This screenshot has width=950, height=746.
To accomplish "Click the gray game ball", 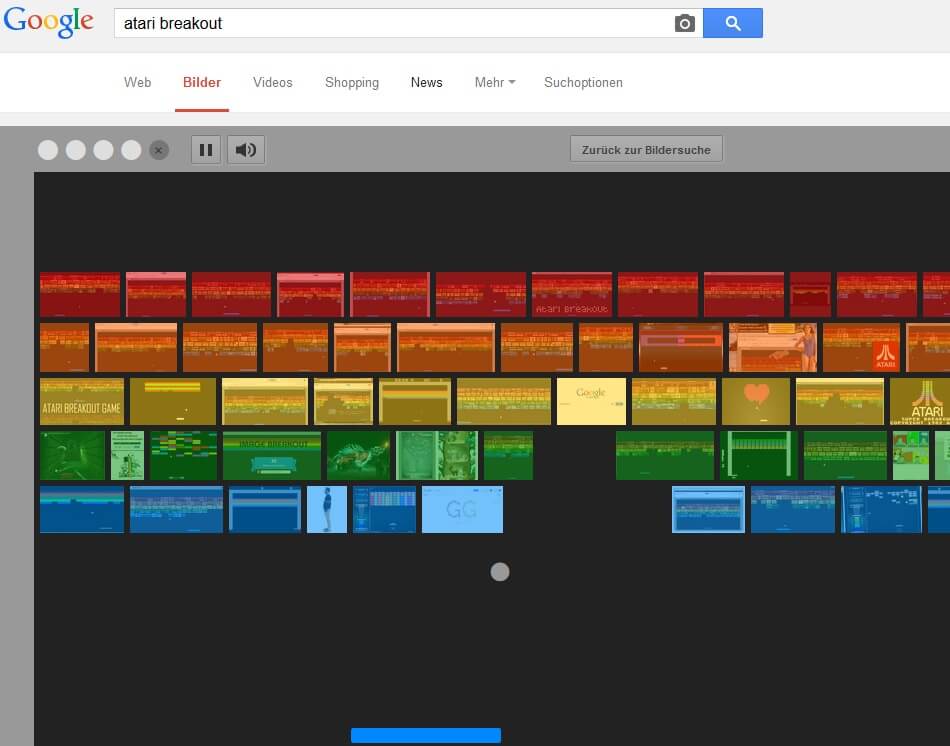I will [x=500, y=571].
